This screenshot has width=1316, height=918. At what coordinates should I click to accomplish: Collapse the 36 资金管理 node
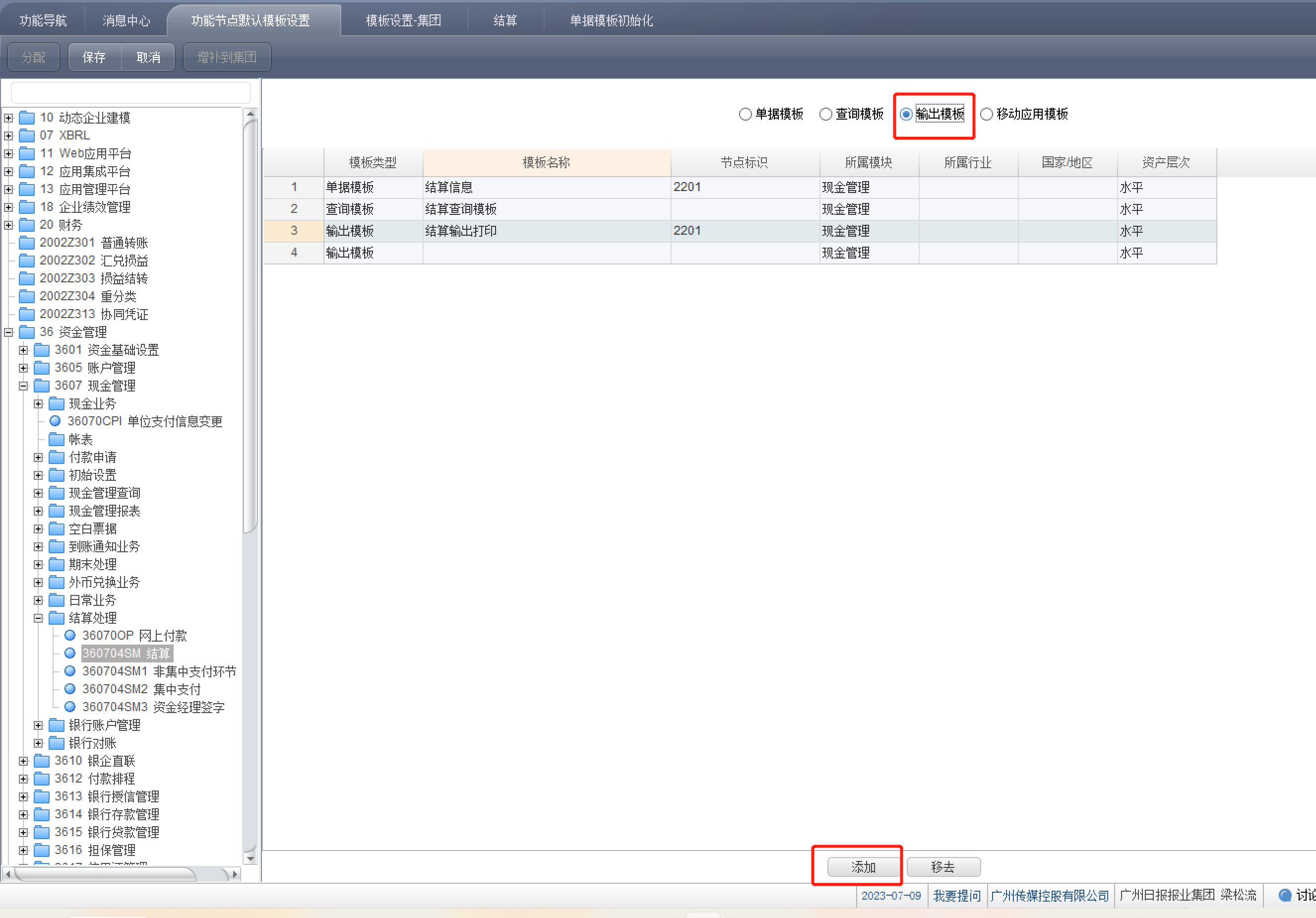pos(8,332)
